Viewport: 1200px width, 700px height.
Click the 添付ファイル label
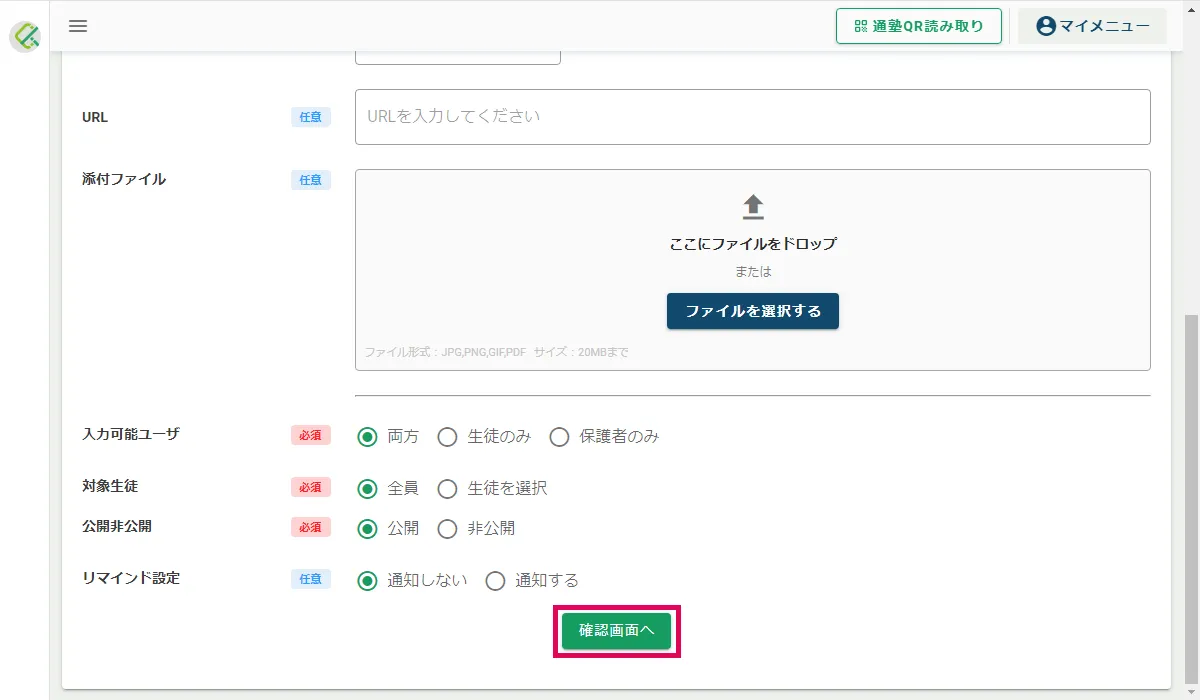coord(124,180)
